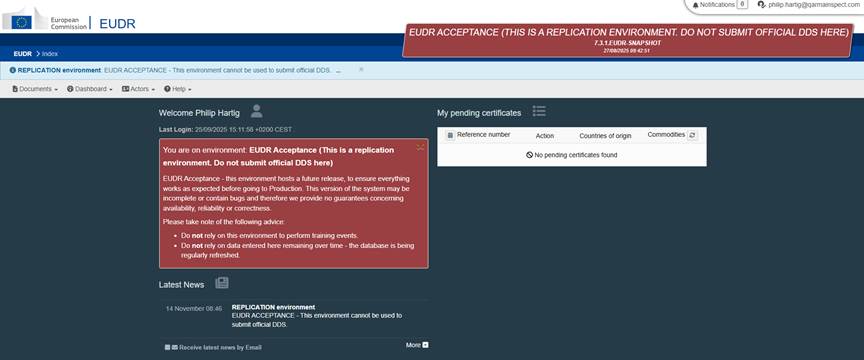Click the envelope icon by email subscription
Image resolution: width=864 pixels, height=360 pixels.
click(x=175, y=347)
